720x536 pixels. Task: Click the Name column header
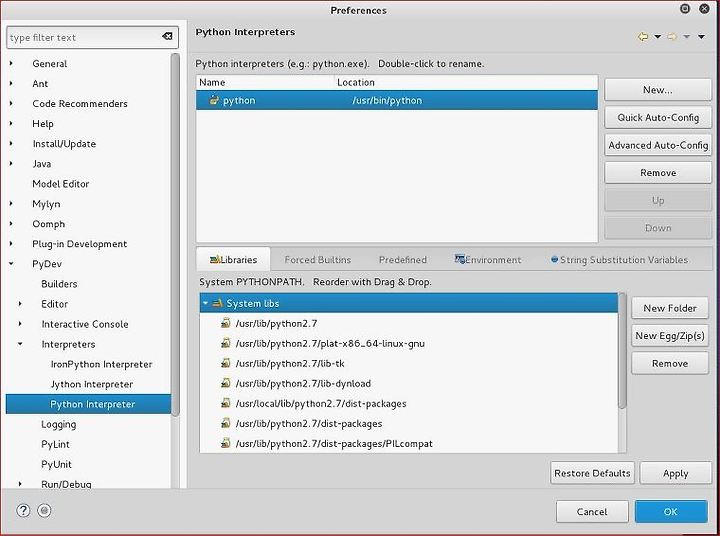[265, 82]
